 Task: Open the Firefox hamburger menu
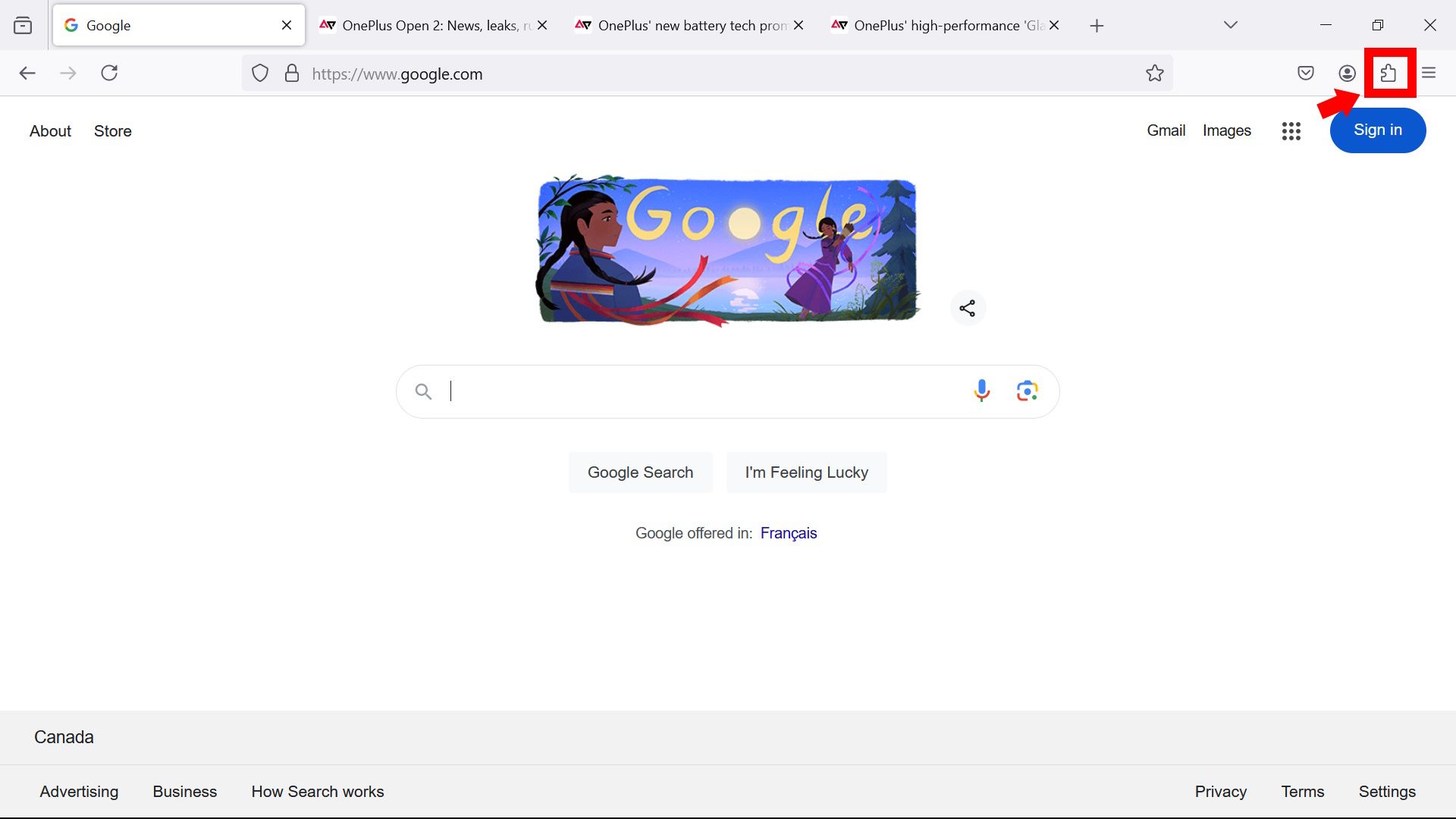point(1429,73)
